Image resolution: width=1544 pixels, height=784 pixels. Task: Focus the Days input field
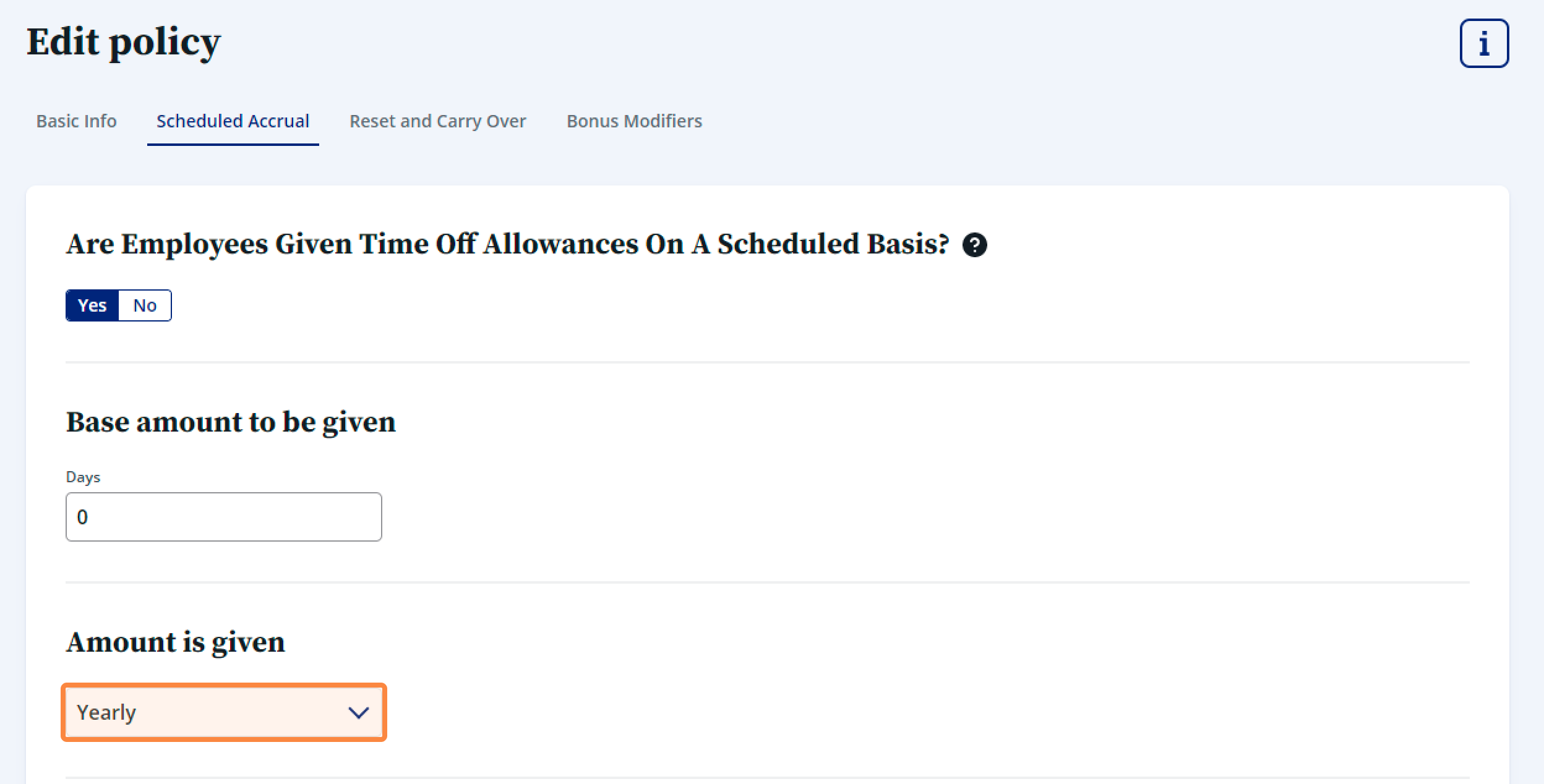point(223,517)
